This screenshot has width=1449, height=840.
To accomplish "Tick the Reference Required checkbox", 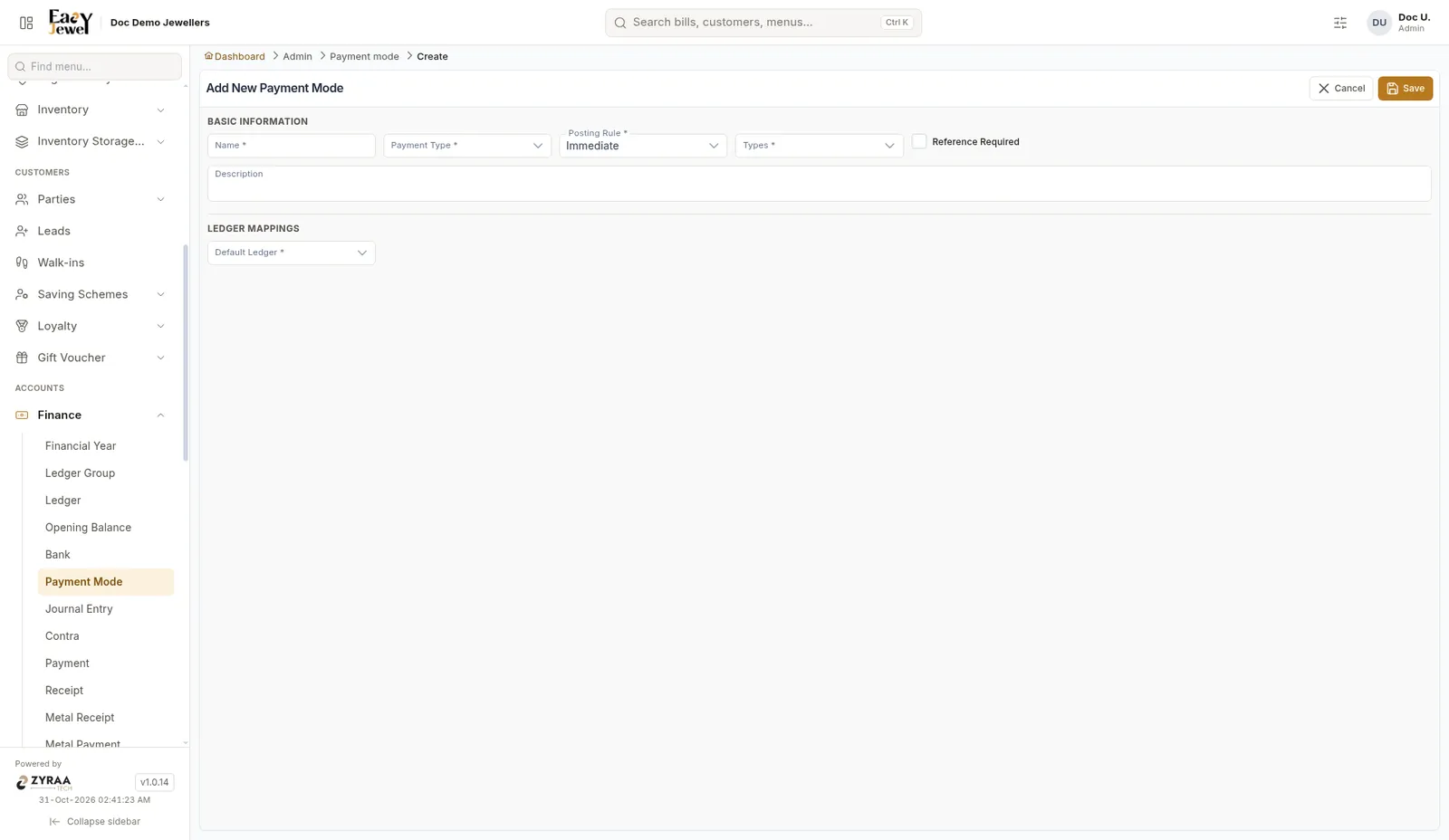I will point(919,141).
